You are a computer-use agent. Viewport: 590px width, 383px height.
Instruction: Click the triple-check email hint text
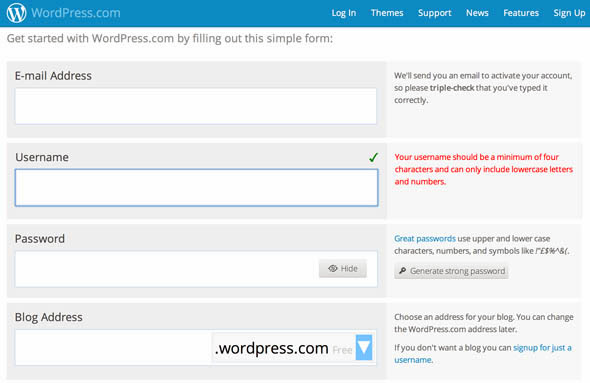(483, 88)
